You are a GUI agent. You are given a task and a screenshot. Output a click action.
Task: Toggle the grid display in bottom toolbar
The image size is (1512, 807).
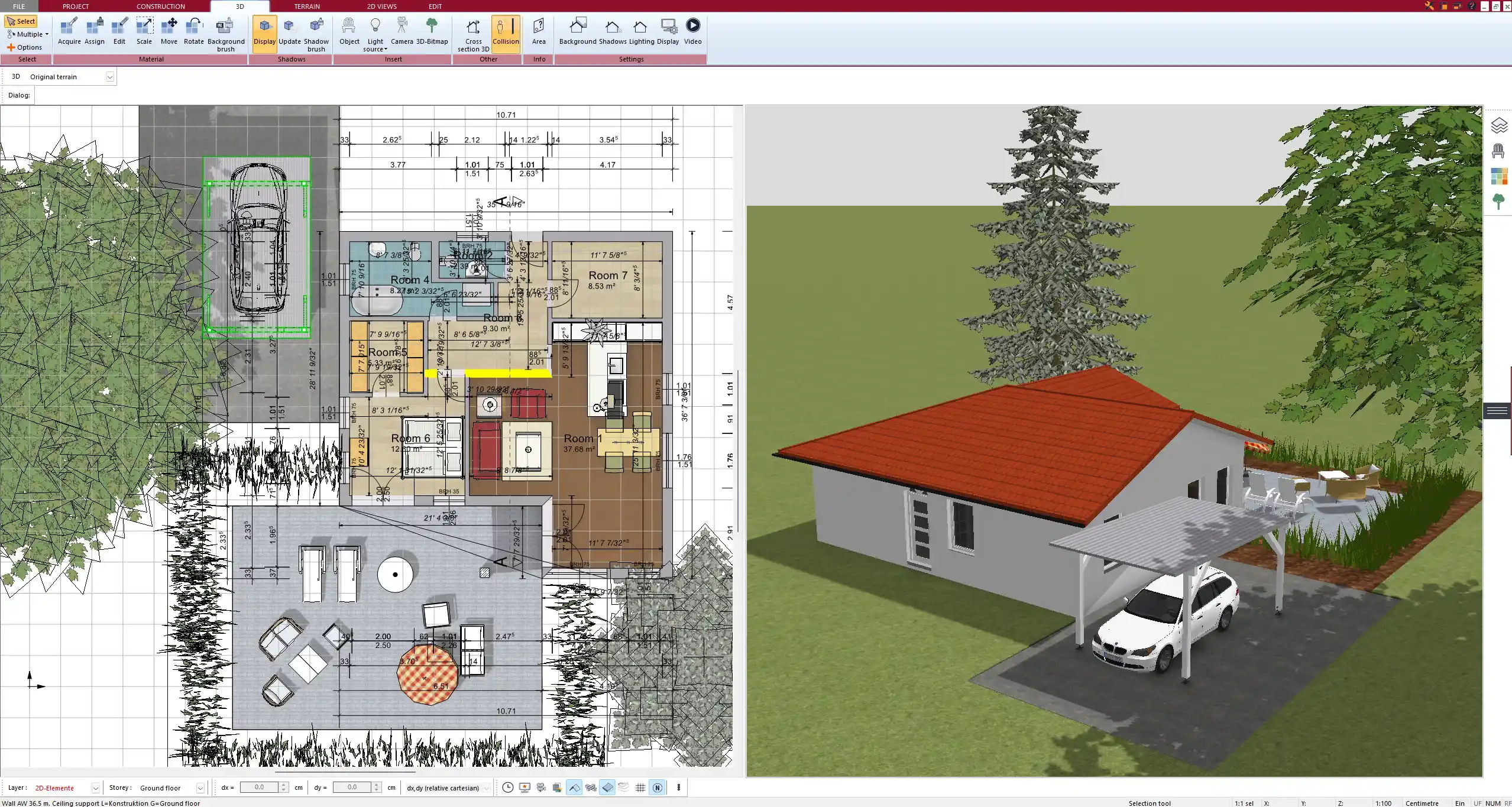pos(640,787)
